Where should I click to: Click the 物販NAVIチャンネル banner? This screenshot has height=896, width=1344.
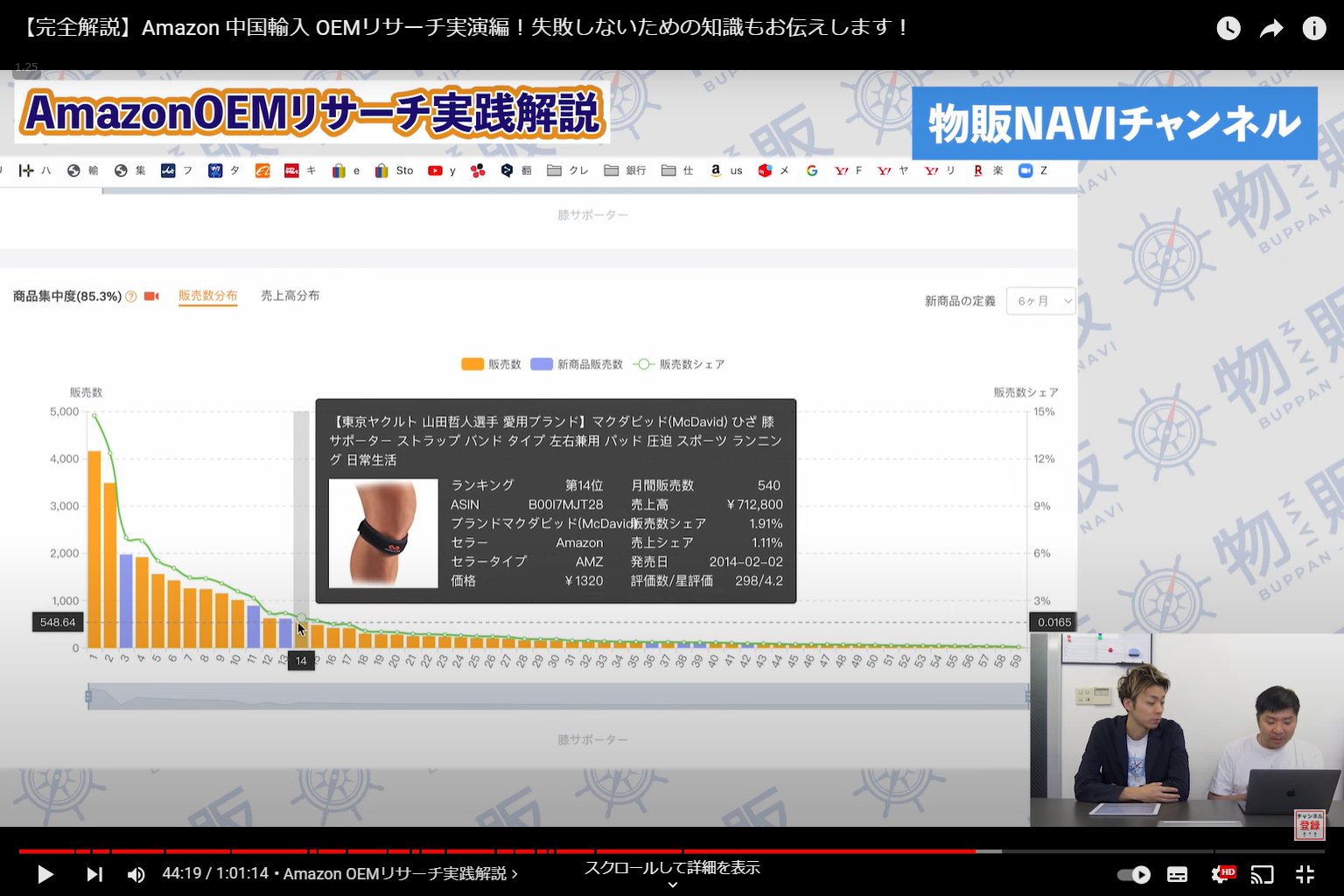click(x=1115, y=123)
